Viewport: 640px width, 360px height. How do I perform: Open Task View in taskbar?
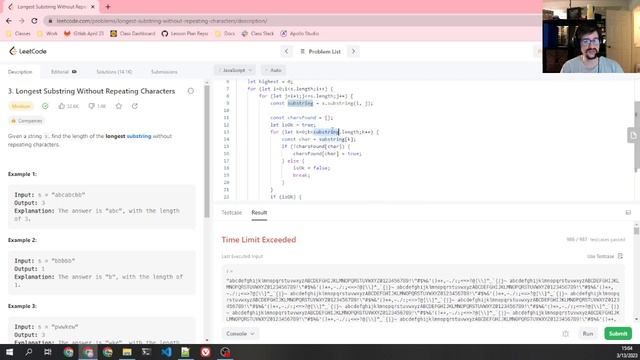coord(48,352)
